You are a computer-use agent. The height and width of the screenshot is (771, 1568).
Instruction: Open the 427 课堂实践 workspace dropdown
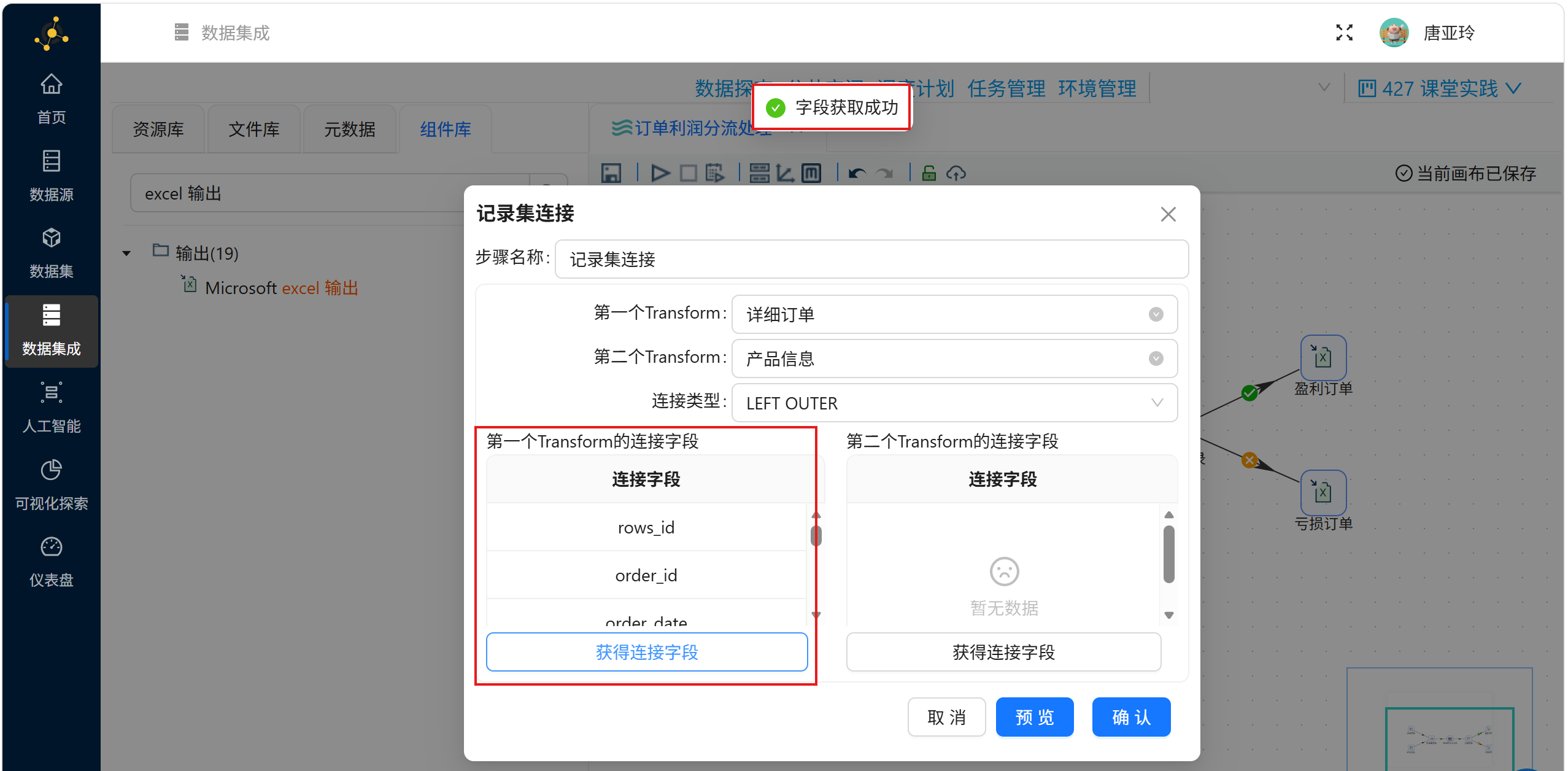pos(1439,89)
